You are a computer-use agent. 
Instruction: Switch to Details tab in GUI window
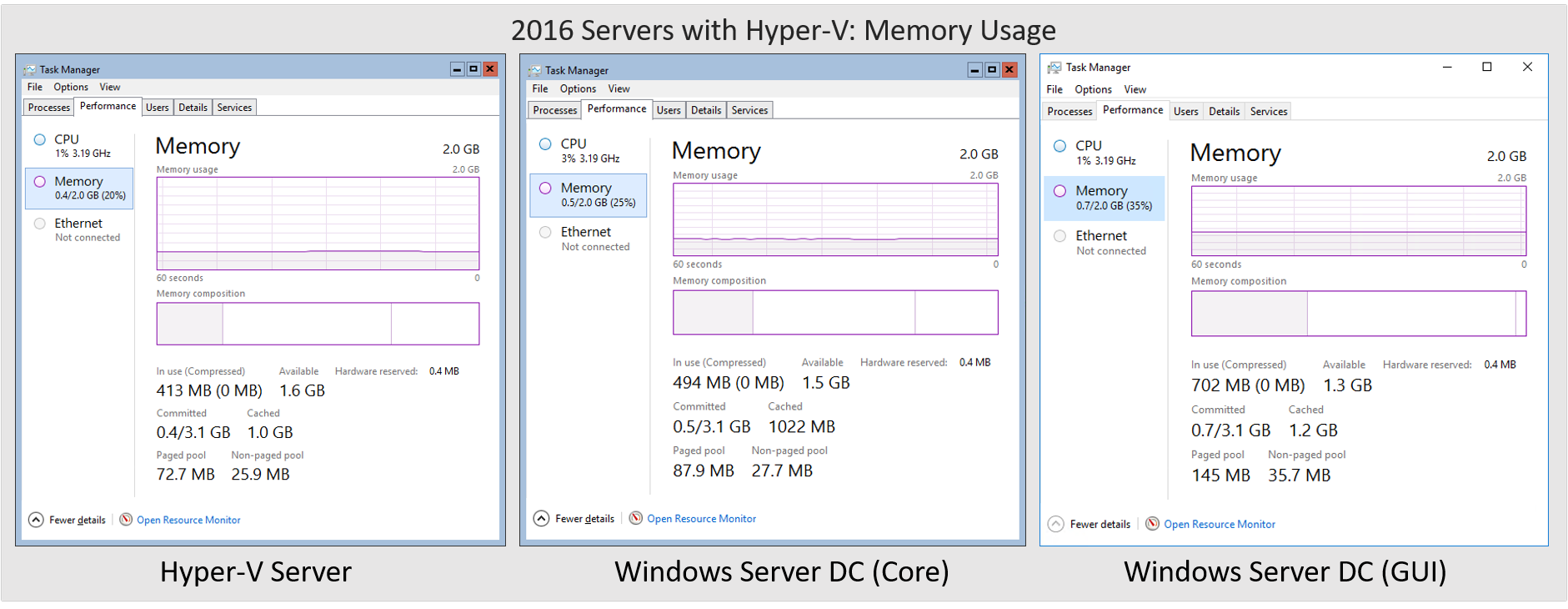[x=1224, y=111]
